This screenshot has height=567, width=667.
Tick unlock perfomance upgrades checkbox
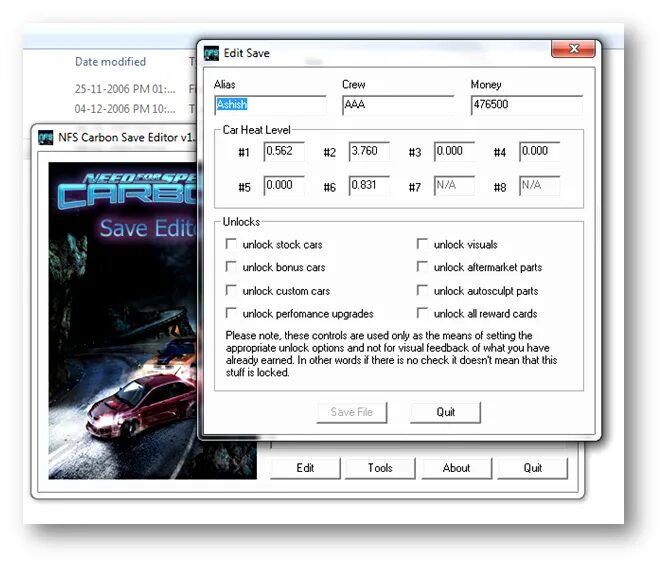click(x=231, y=313)
